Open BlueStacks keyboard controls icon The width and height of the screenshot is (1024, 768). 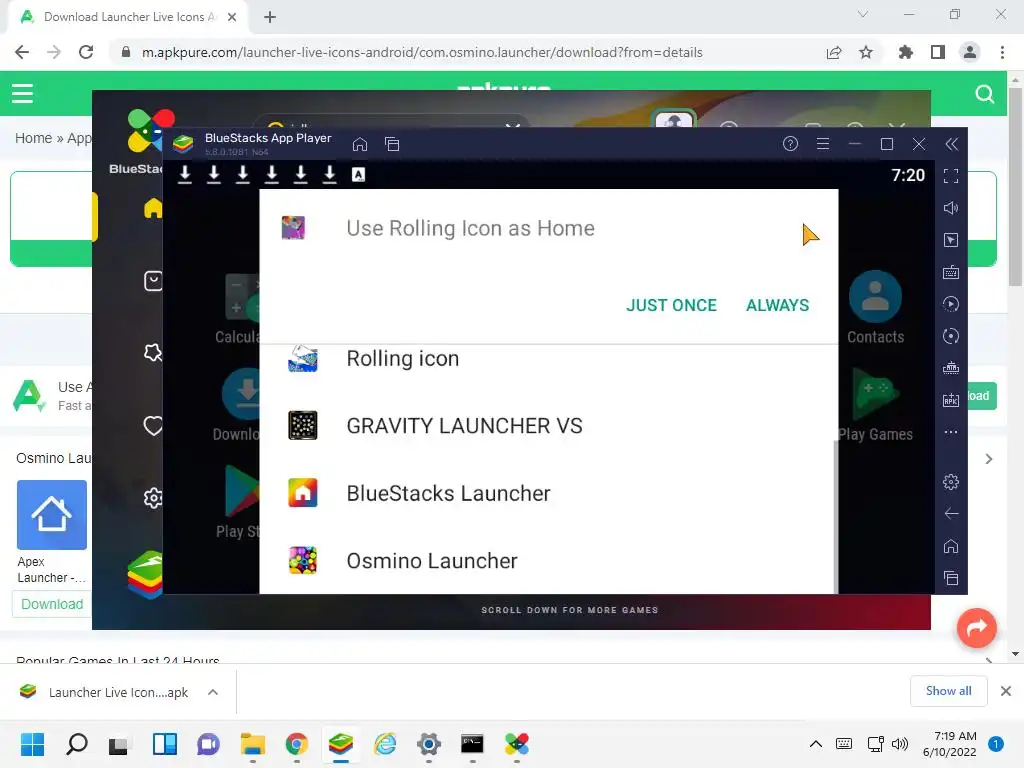[951, 272]
